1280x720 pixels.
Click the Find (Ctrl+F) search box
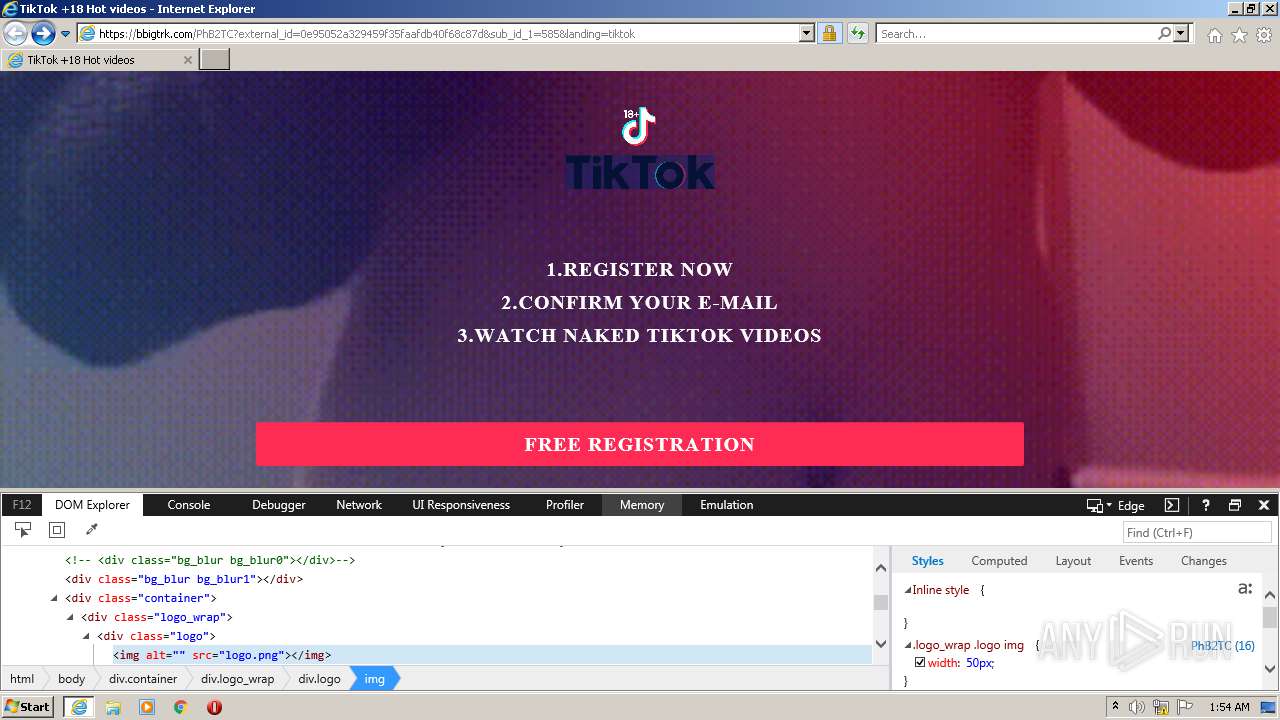[1197, 532]
